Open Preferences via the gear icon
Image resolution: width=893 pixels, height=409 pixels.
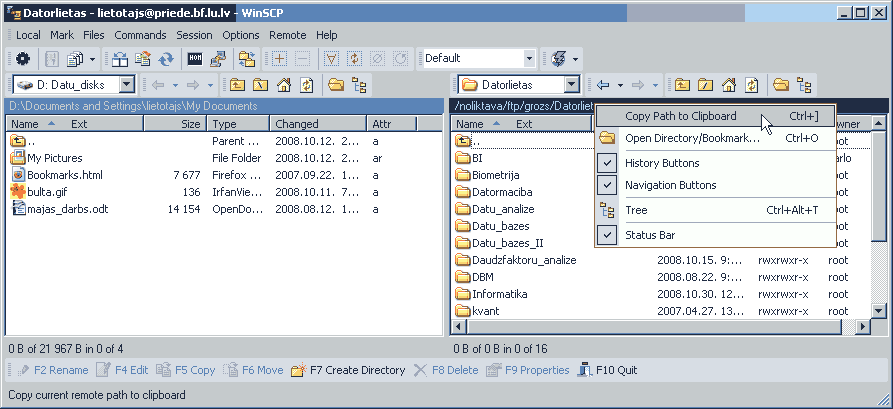(23, 58)
